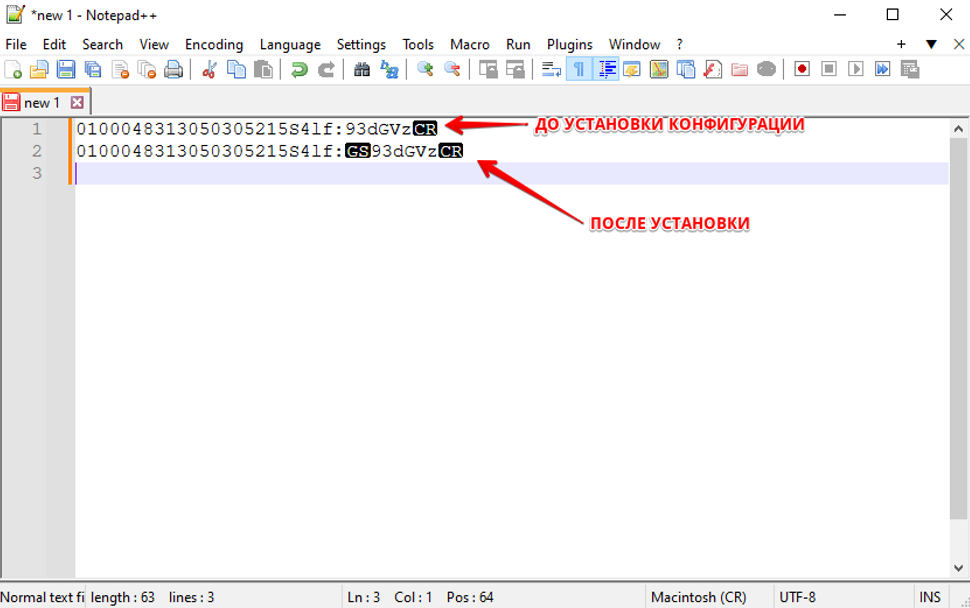Click the vertical scrollbar down arrow

point(959,568)
